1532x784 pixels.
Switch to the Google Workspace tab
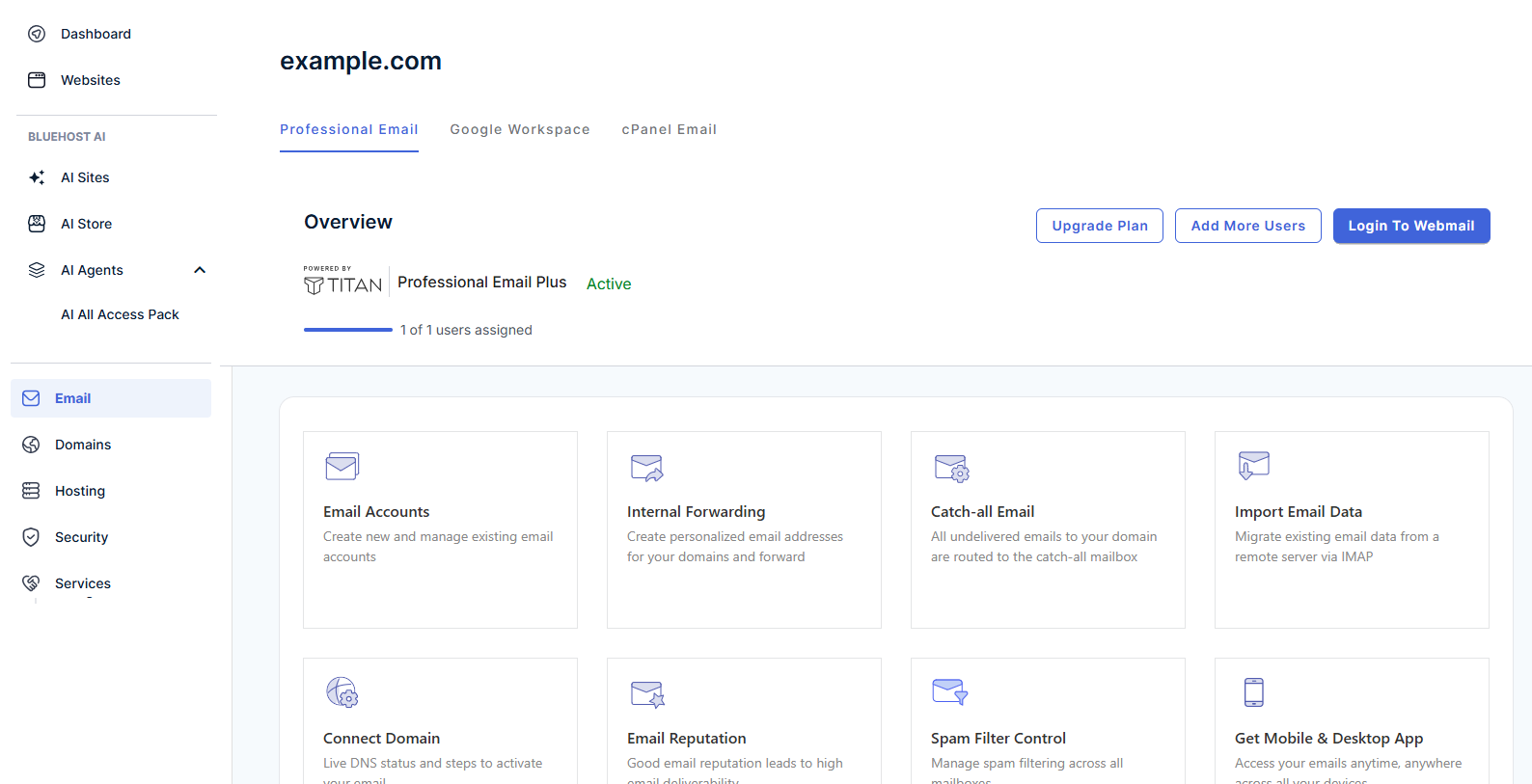(520, 129)
